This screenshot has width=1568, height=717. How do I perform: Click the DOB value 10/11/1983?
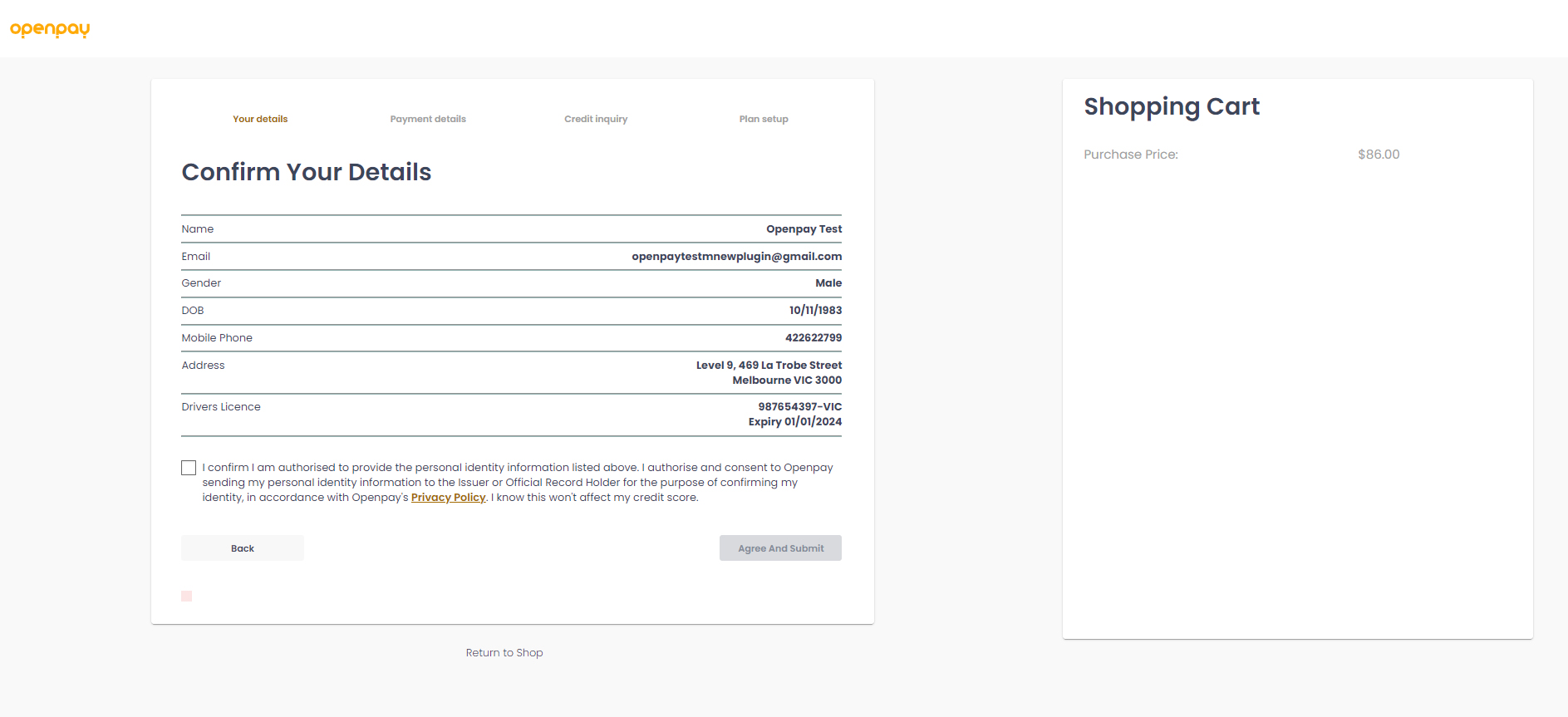click(x=815, y=311)
